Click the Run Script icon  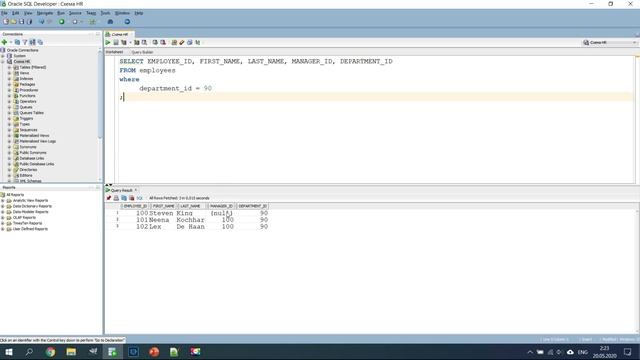pyautogui.click(x=116, y=42)
